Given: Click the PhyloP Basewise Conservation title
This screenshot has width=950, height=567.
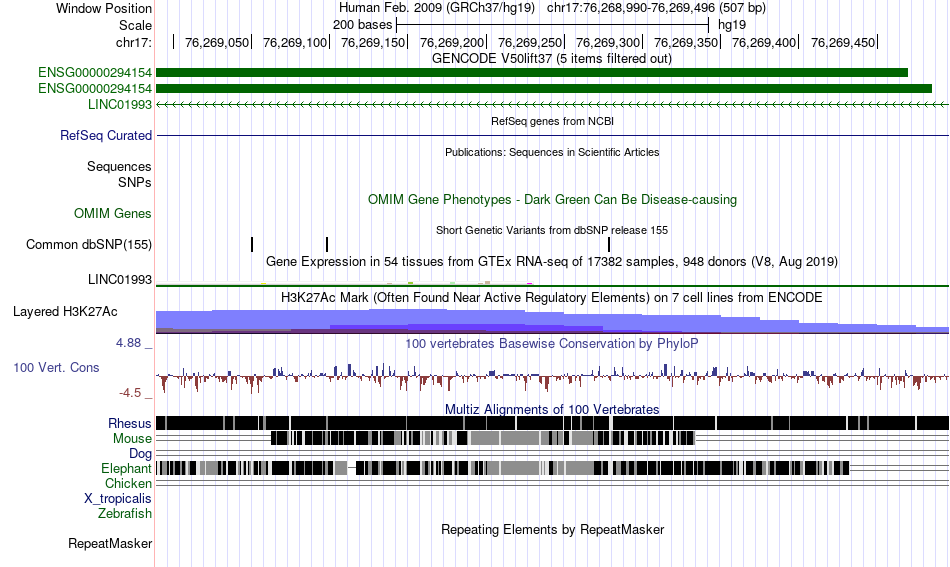Looking at the screenshot, I should (x=552, y=343).
